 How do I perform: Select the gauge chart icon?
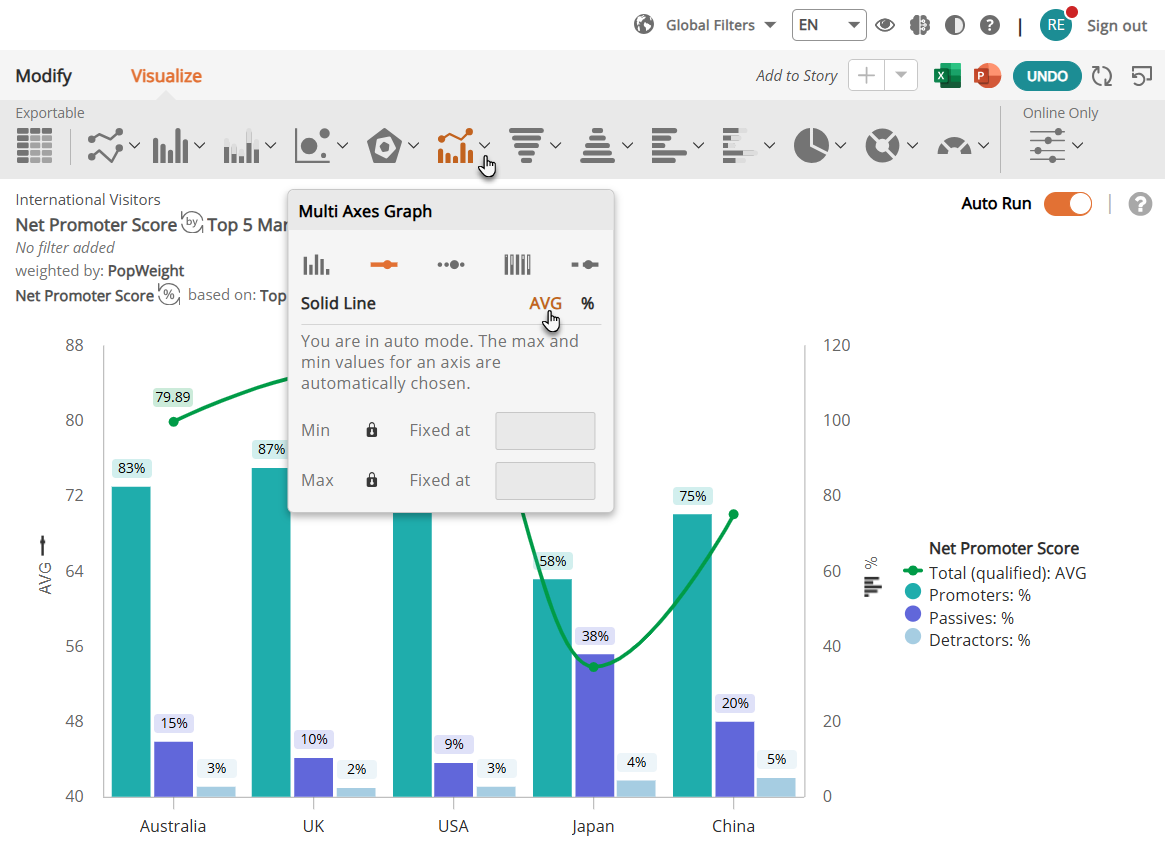954,145
